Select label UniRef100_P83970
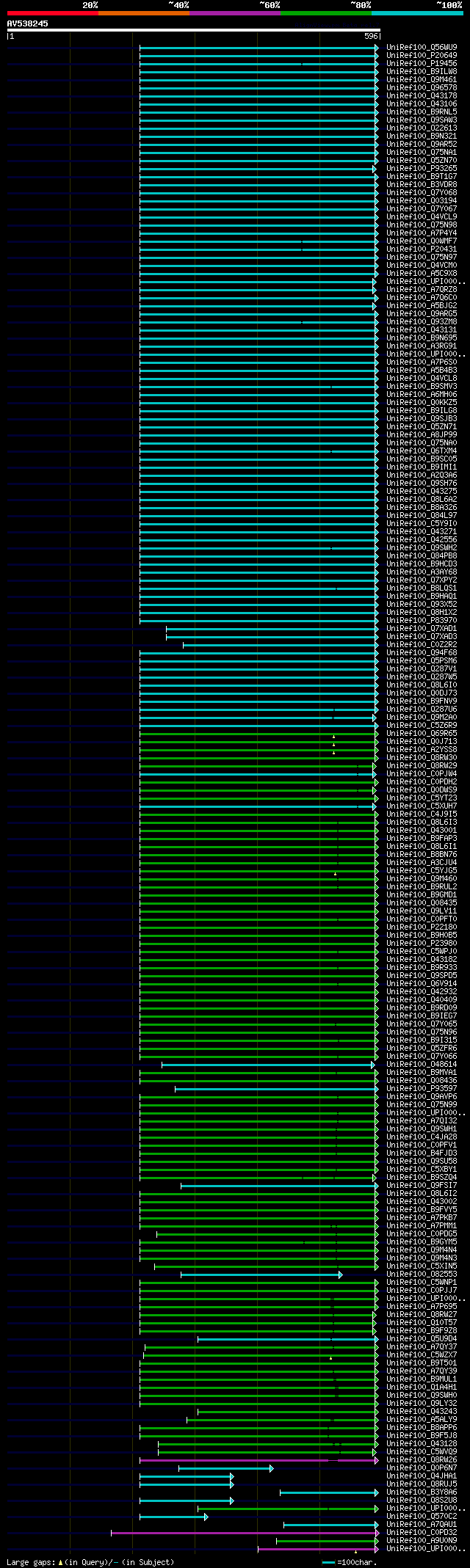 [422, 620]
